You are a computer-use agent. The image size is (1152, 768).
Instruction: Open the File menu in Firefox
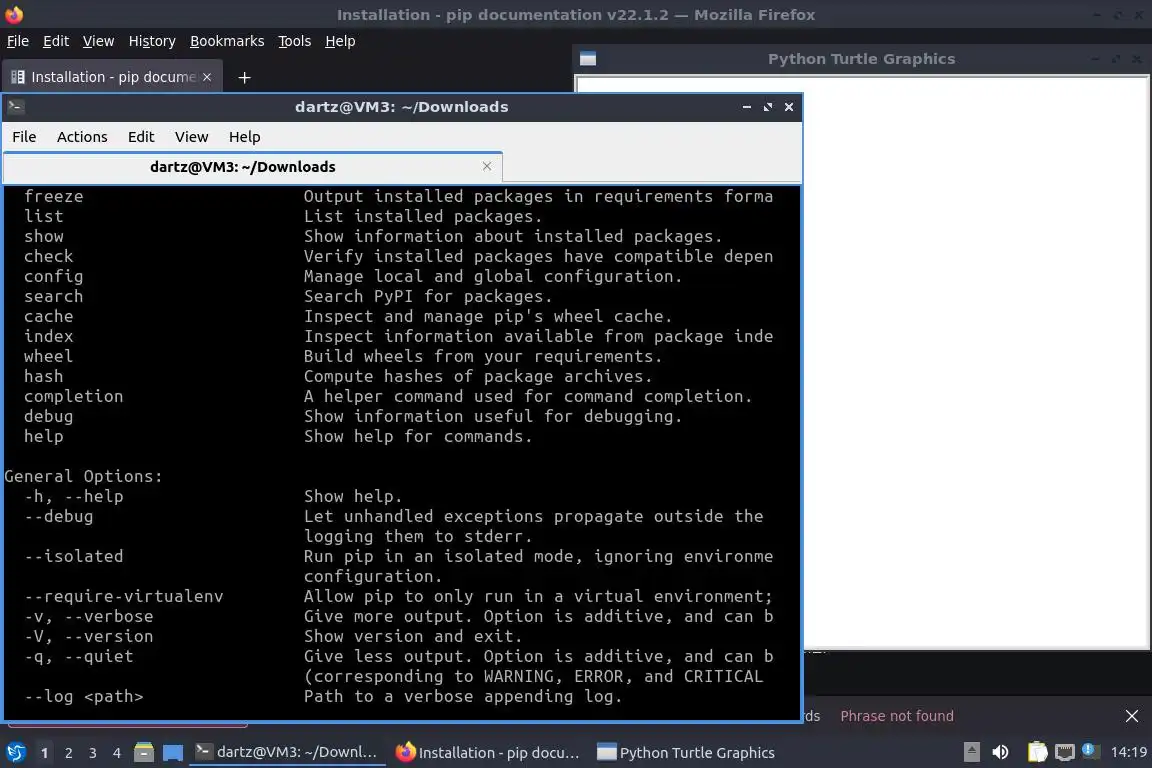point(18,41)
